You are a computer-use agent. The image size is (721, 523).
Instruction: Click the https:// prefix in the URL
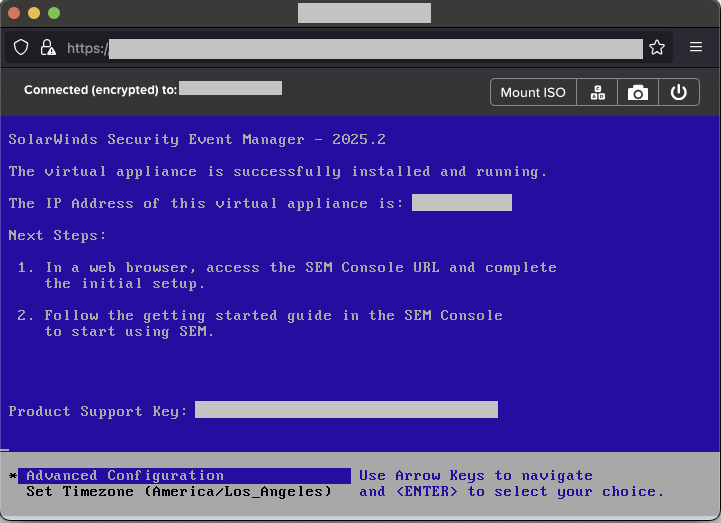[87, 48]
